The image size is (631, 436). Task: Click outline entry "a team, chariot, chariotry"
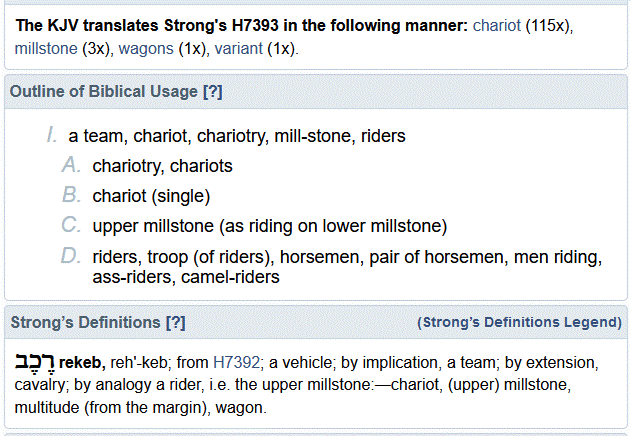tap(236, 135)
